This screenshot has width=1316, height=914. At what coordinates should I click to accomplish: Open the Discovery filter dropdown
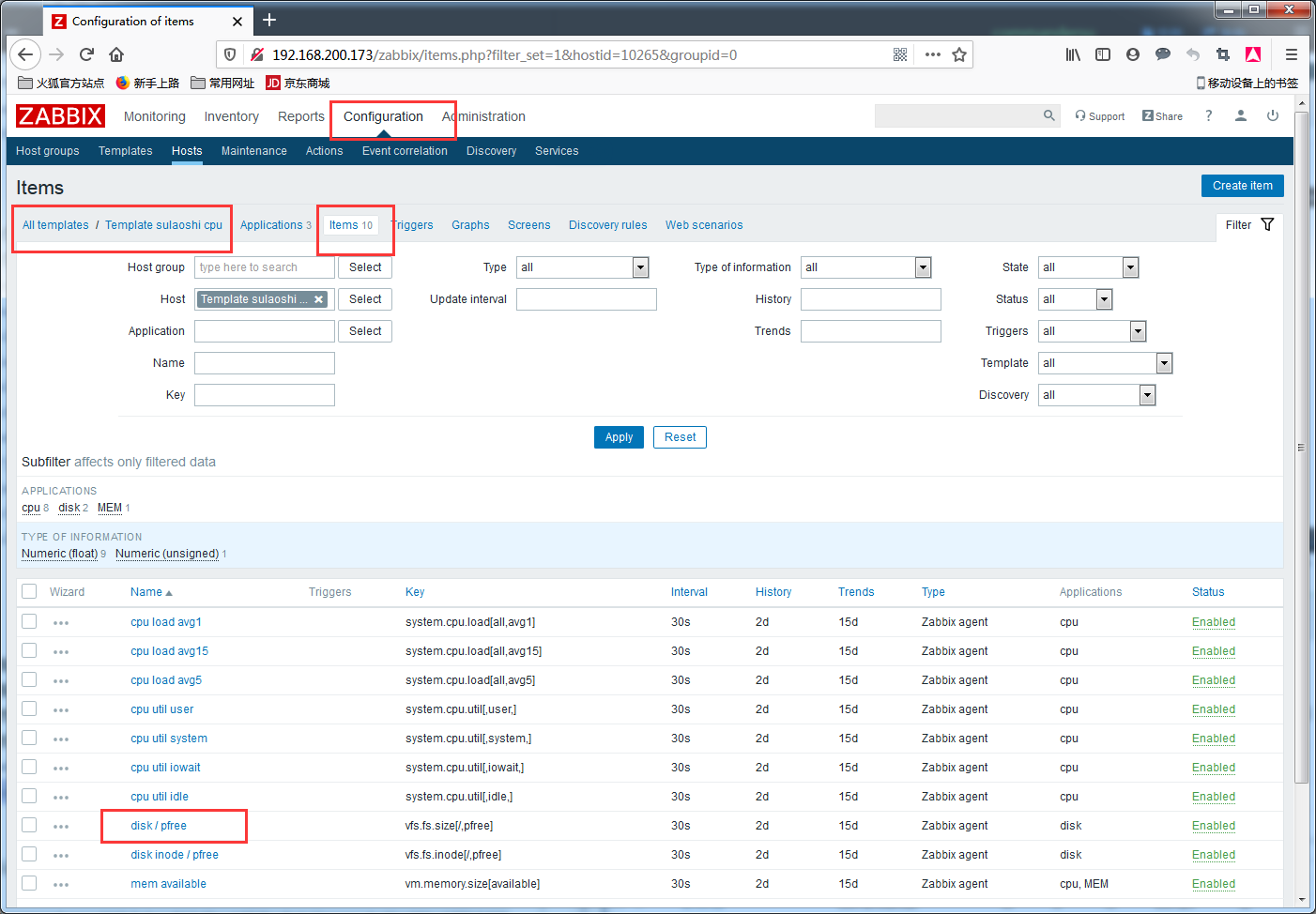coord(1097,395)
